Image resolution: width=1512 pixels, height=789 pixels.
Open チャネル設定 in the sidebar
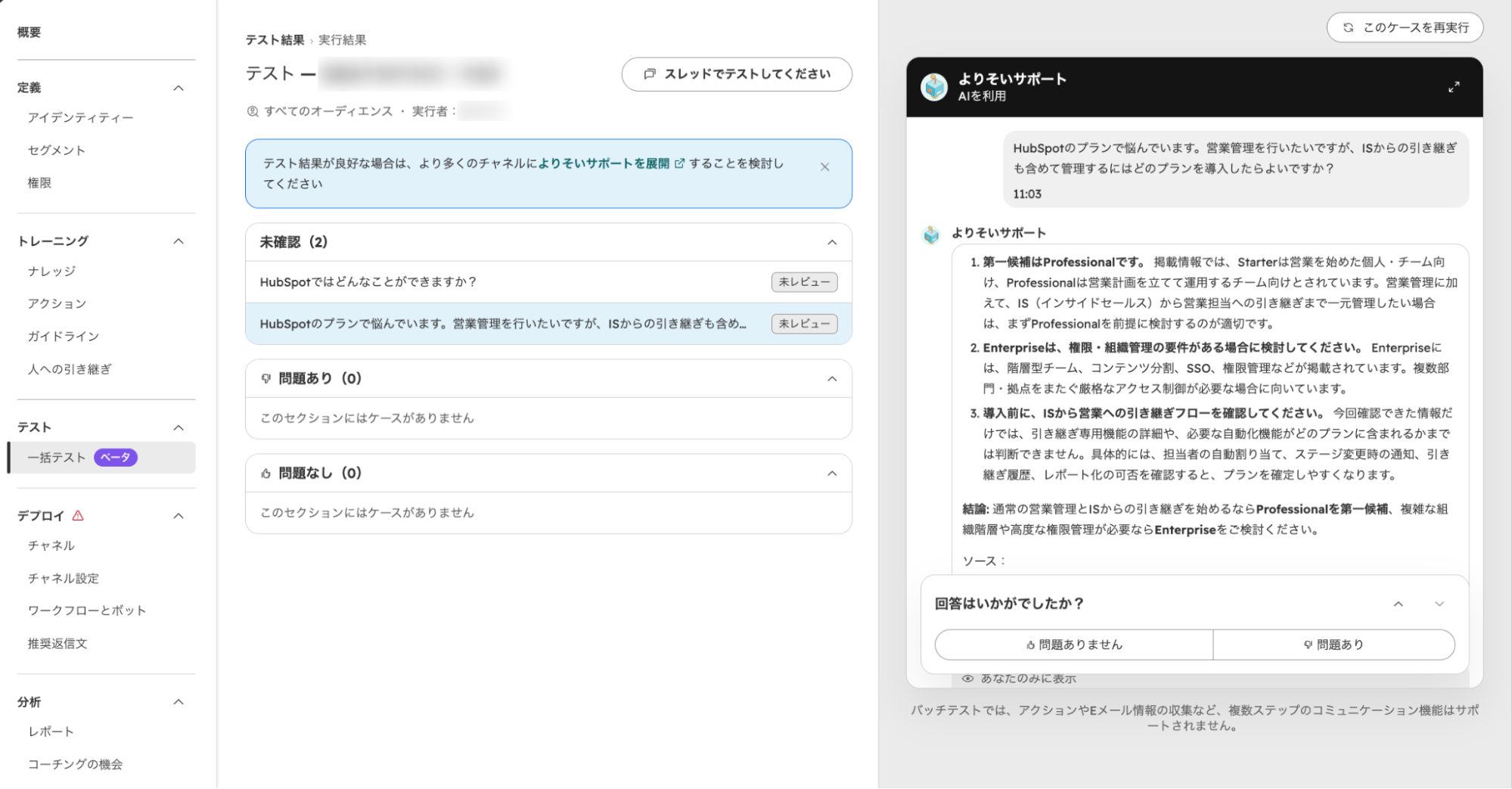coord(64,579)
